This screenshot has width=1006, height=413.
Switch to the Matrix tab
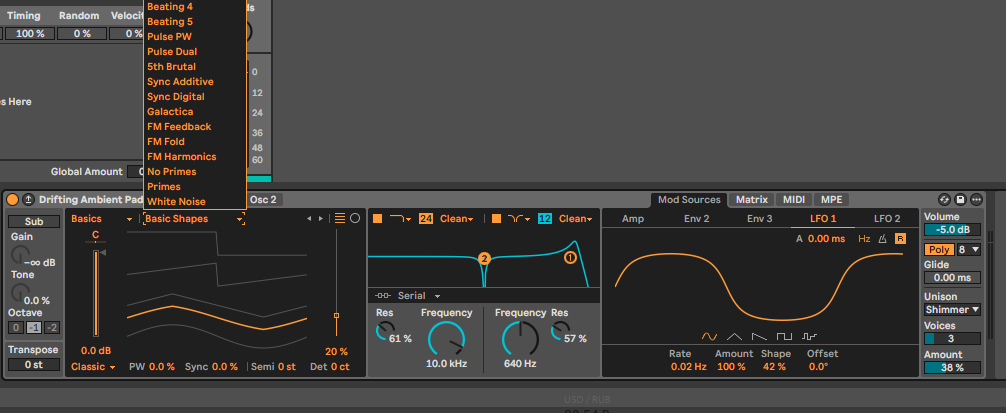tap(751, 199)
